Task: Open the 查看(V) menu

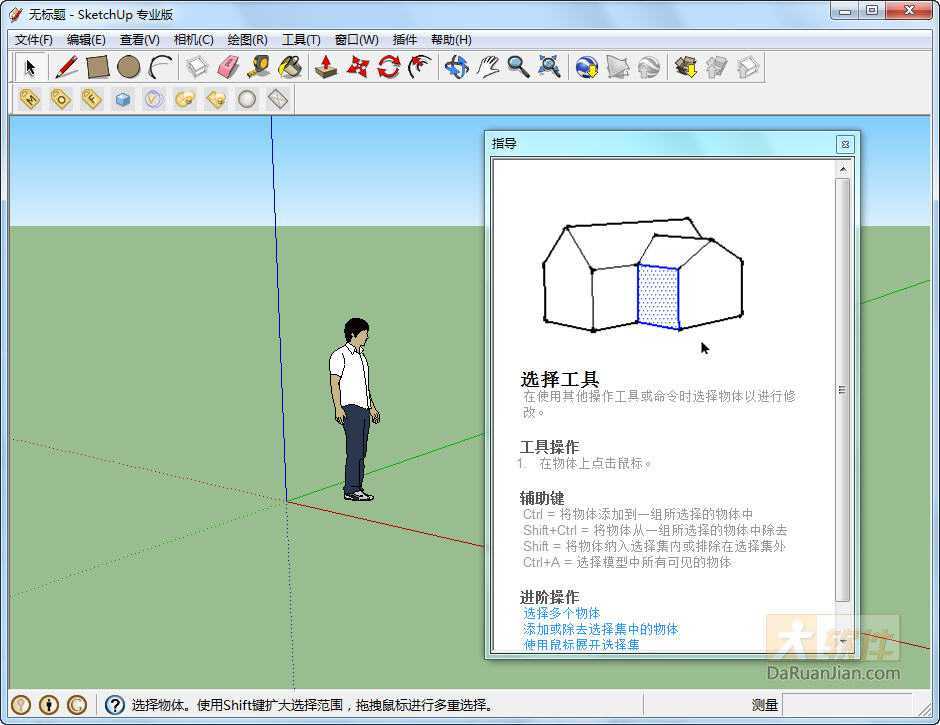Action: click(x=140, y=40)
